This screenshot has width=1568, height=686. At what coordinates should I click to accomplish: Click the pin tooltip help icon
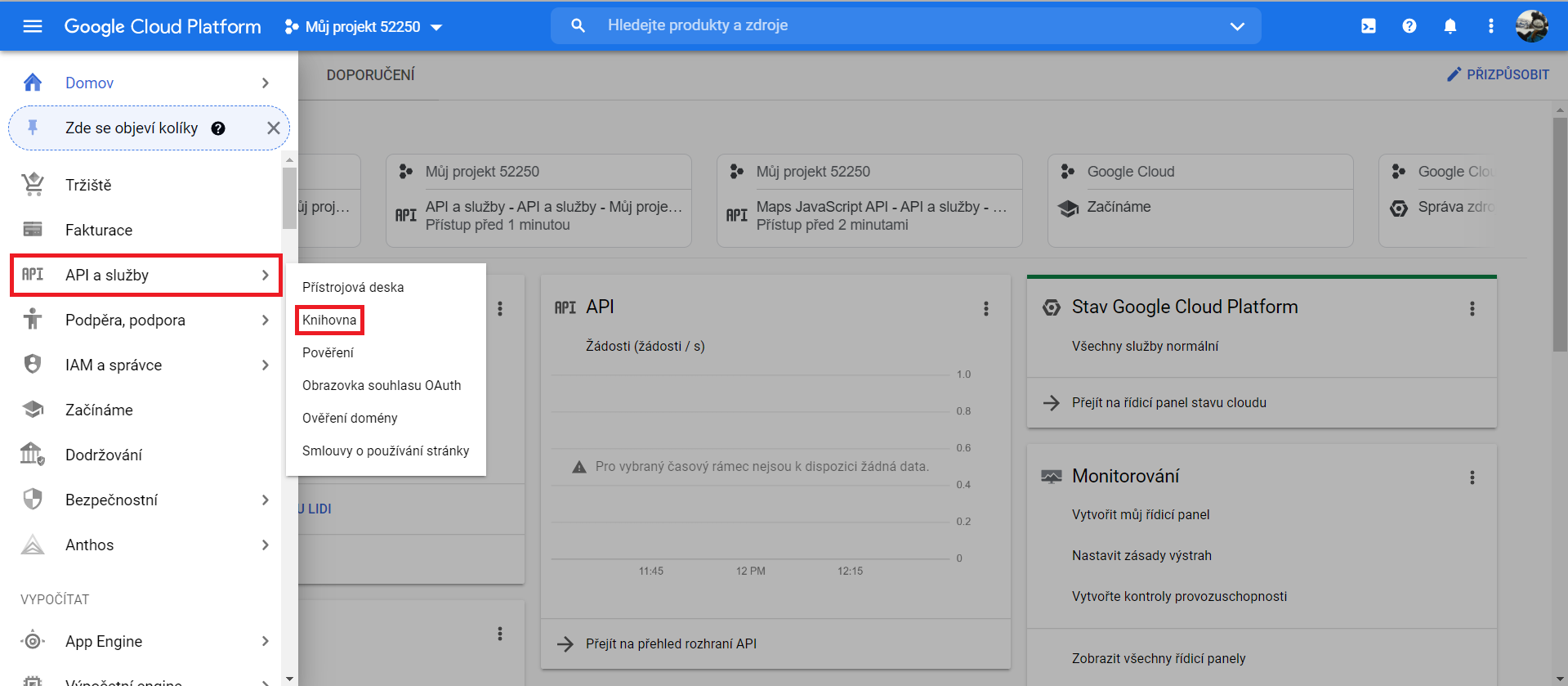[218, 128]
